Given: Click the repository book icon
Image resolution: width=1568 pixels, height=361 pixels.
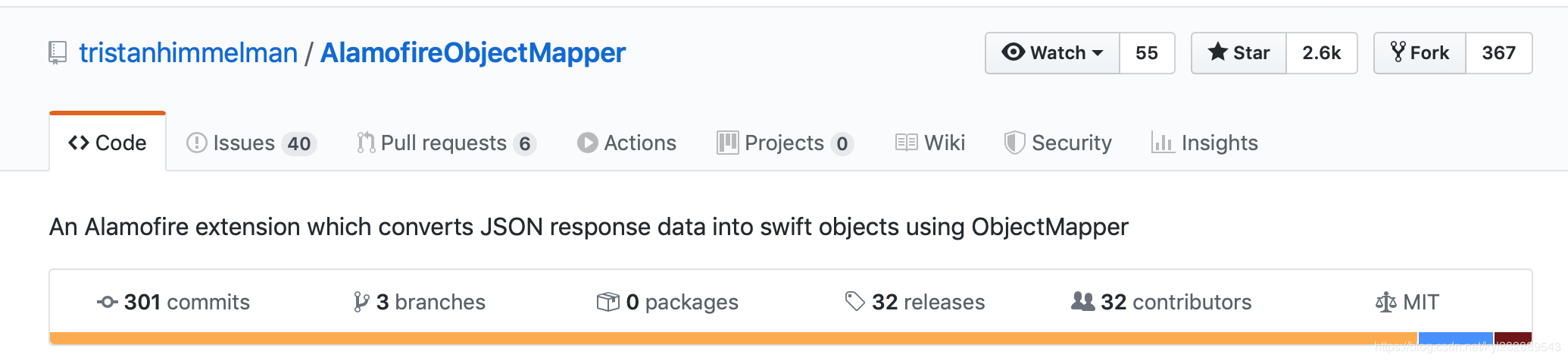Looking at the screenshot, I should 58,53.
